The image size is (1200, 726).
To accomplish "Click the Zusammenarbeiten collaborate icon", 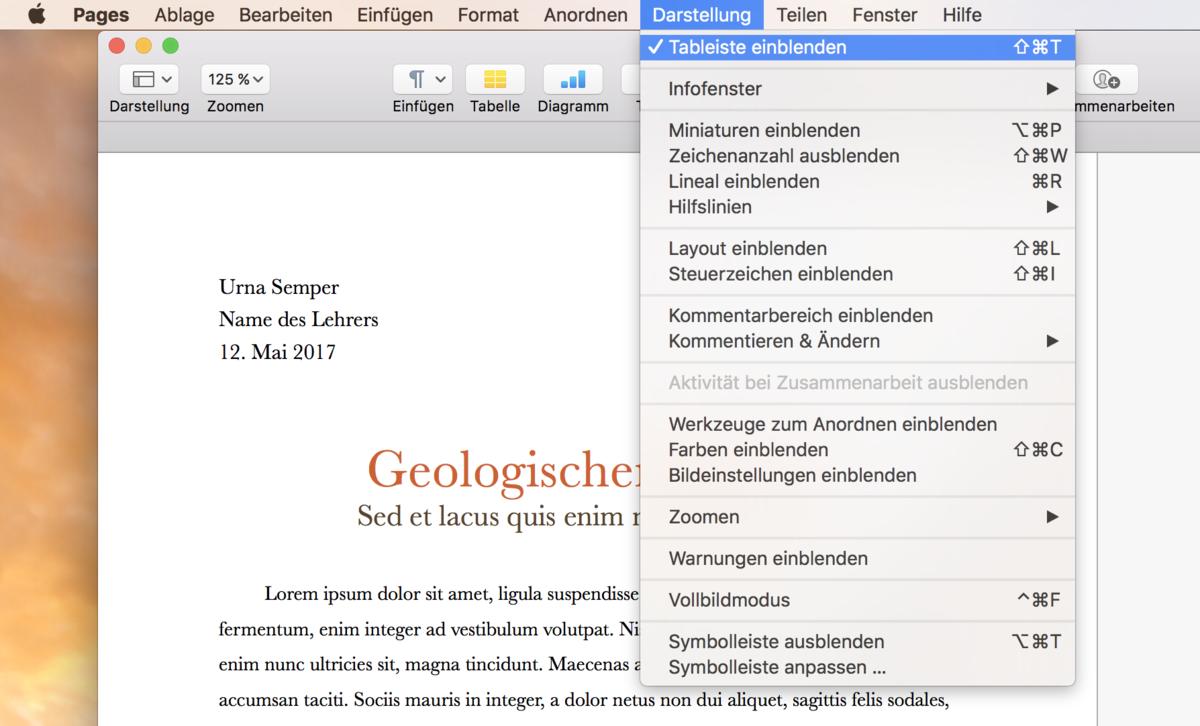I will (1106, 79).
